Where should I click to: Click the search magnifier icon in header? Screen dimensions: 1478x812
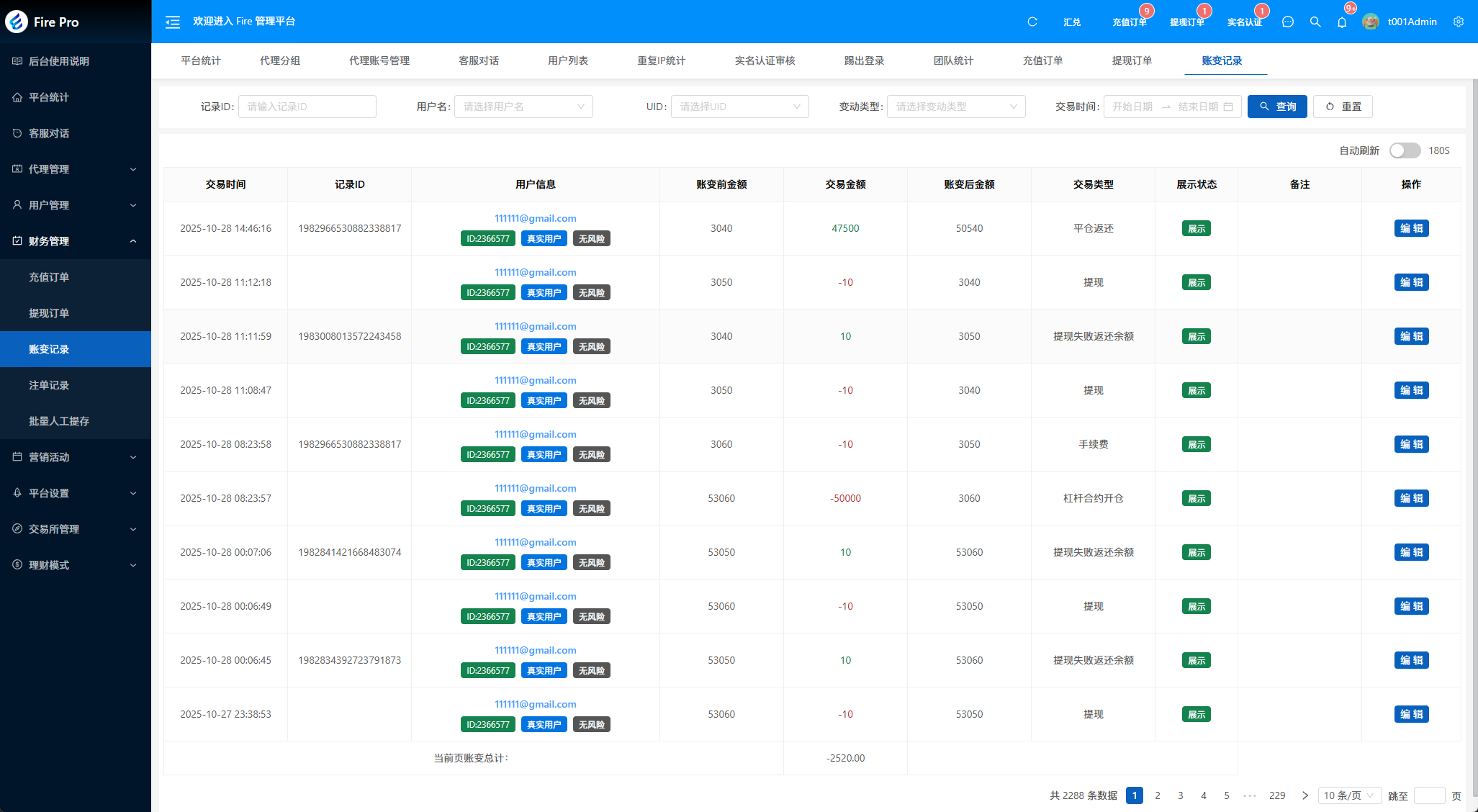coord(1315,22)
